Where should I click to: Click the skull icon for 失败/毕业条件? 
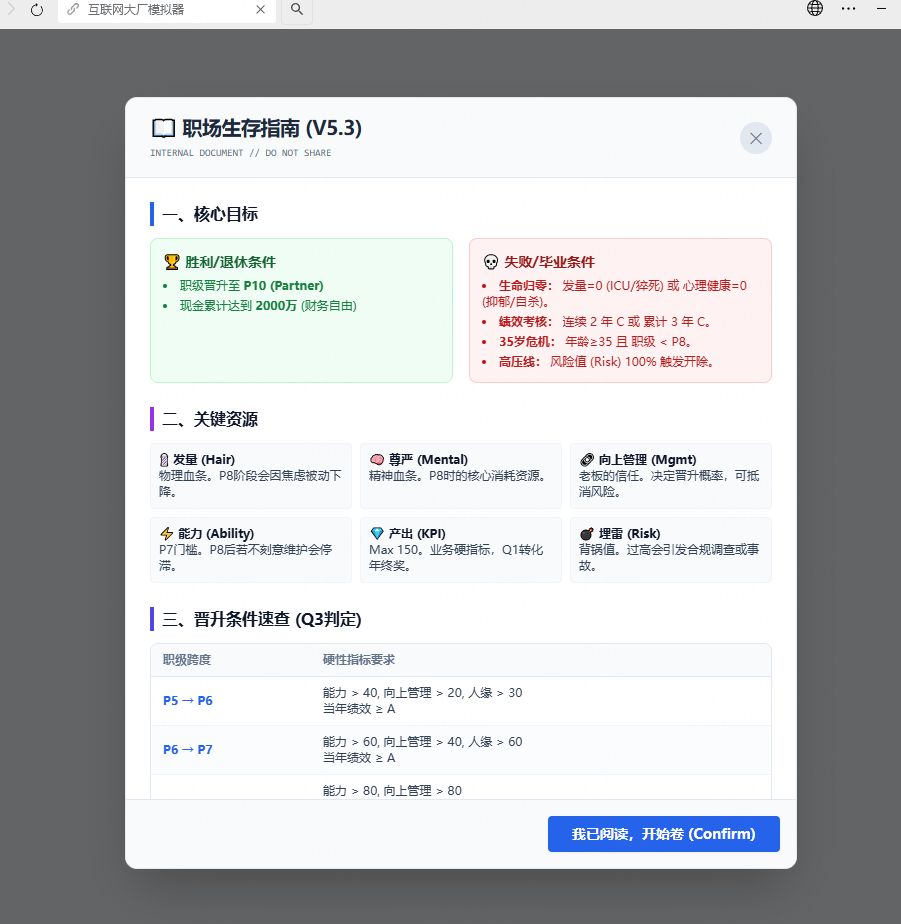490,262
